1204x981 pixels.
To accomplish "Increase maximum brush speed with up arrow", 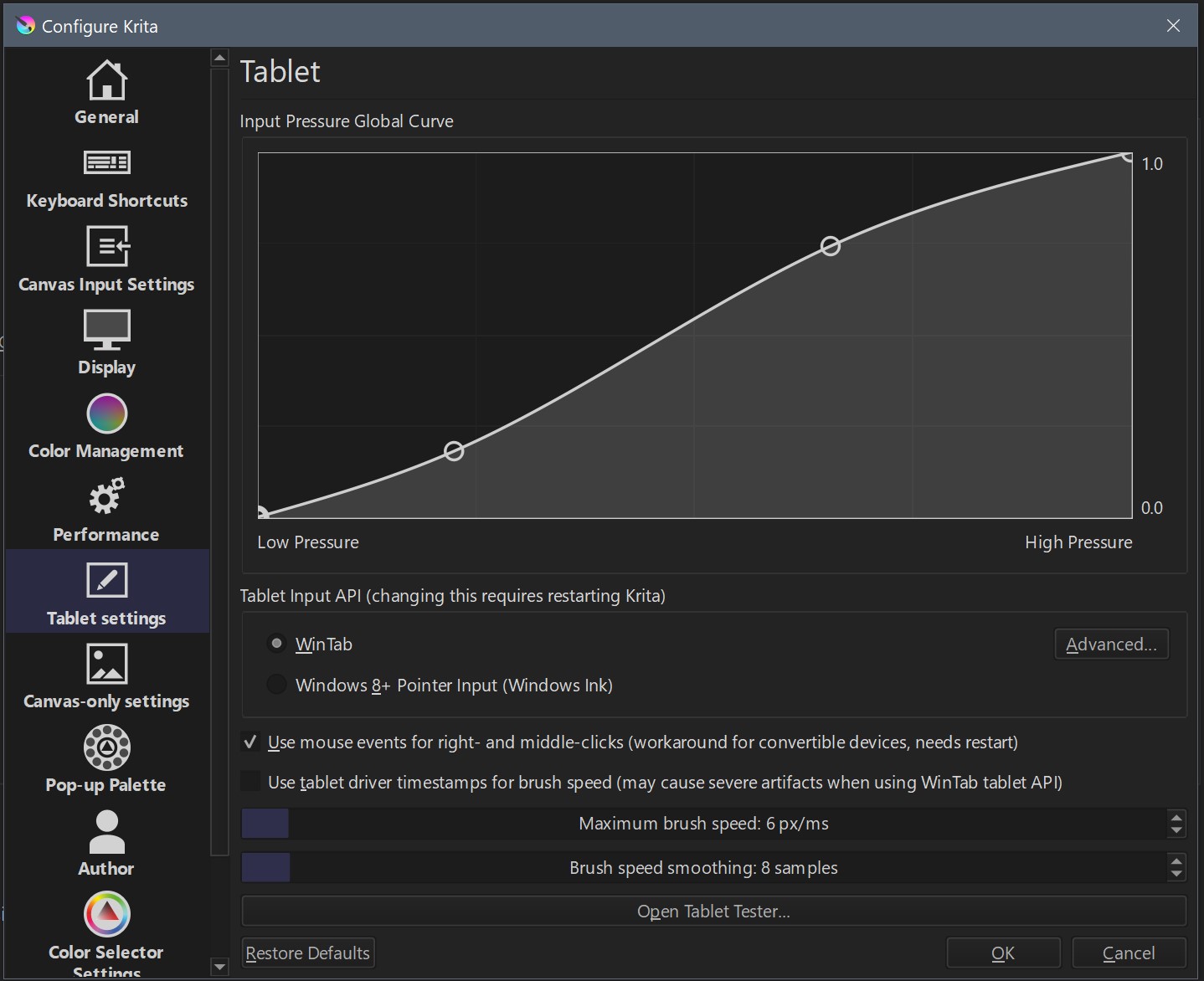I will (x=1176, y=817).
